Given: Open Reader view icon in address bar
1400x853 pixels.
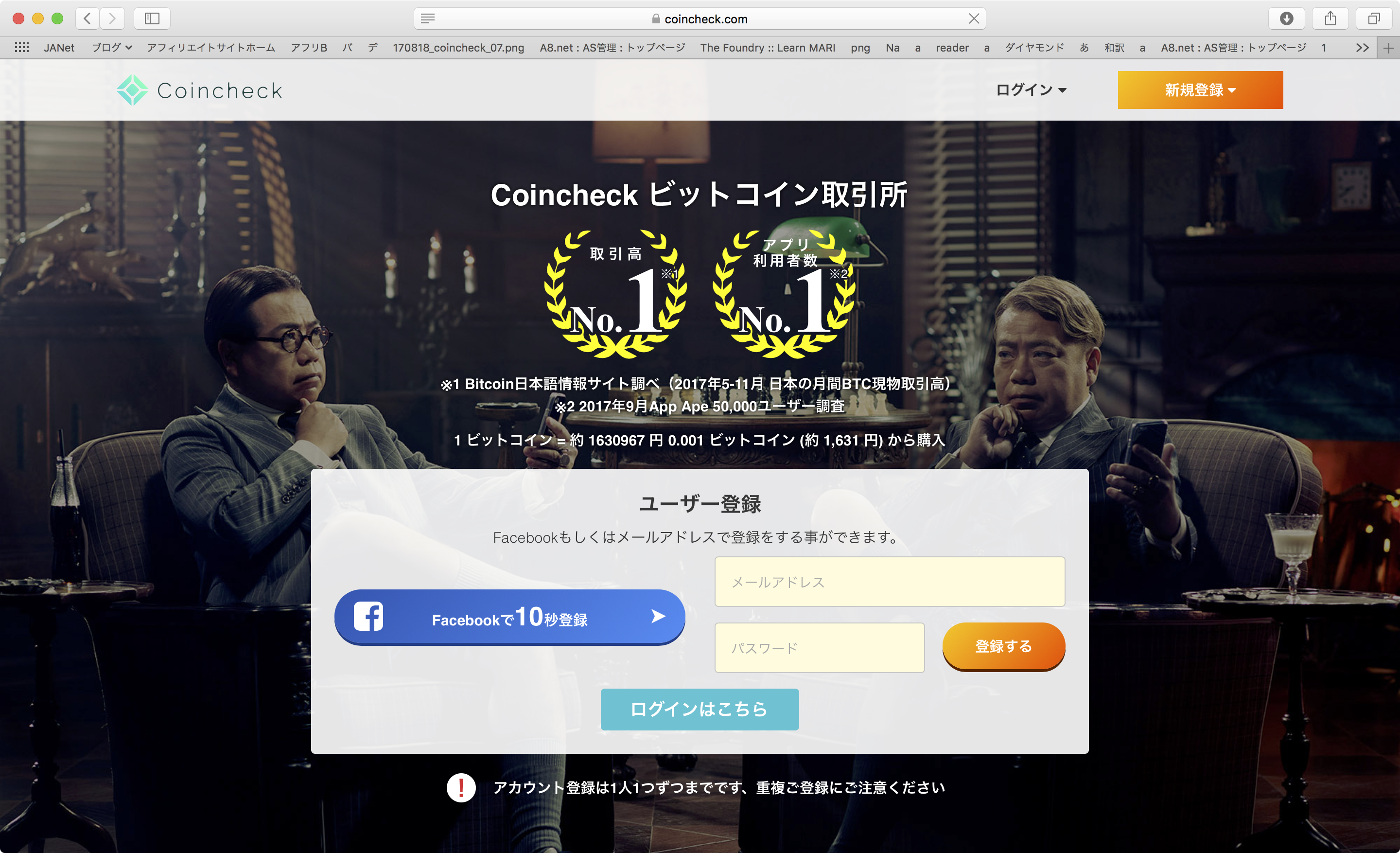Looking at the screenshot, I should click(428, 19).
